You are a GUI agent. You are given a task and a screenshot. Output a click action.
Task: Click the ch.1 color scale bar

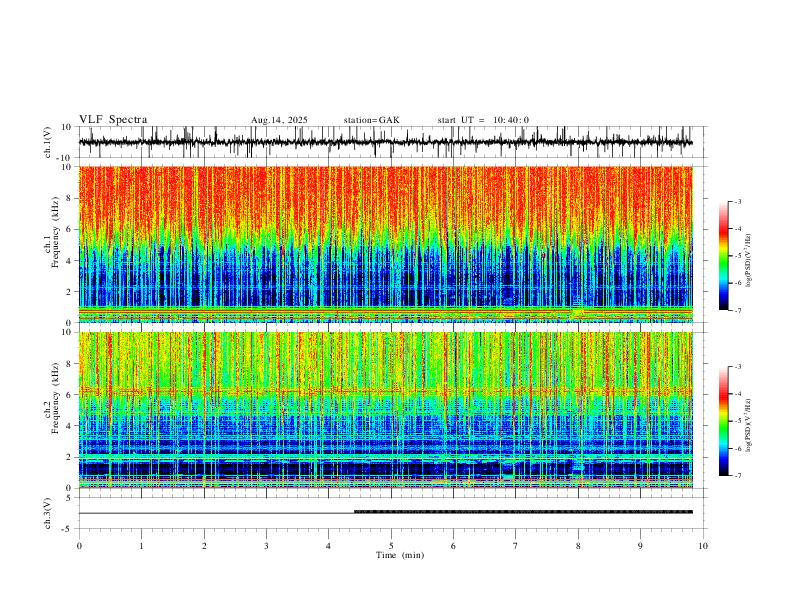click(723, 256)
